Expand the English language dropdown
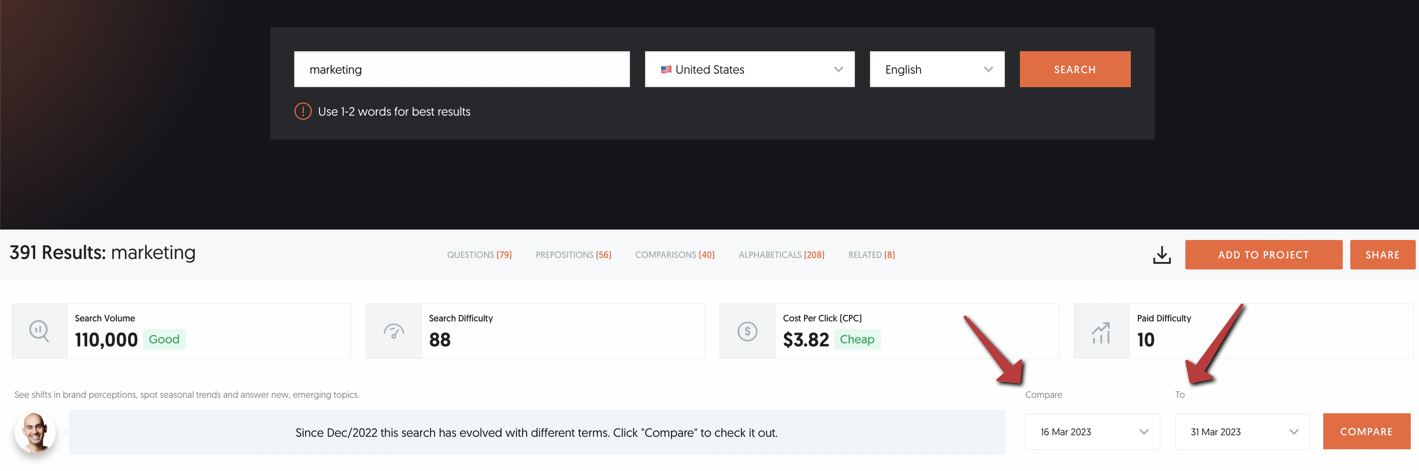 936,70
